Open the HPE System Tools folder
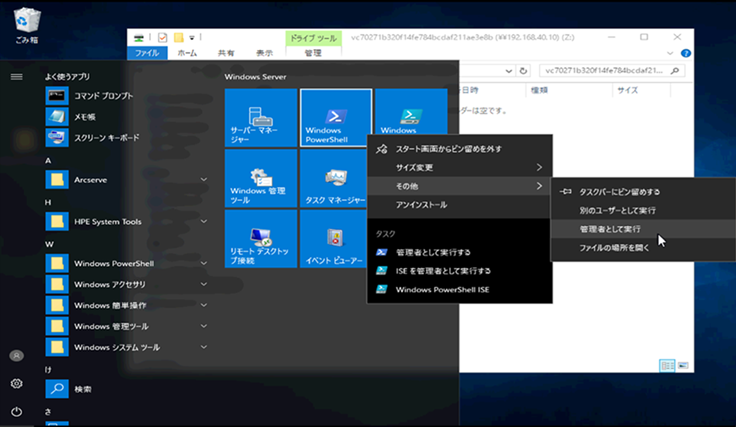 (127, 221)
